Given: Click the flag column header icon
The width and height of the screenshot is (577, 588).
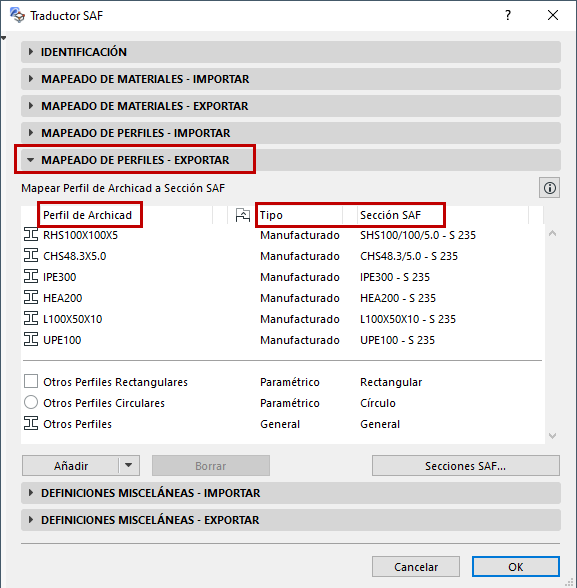Looking at the screenshot, I should pyautogui.click(x=243, y=215).
